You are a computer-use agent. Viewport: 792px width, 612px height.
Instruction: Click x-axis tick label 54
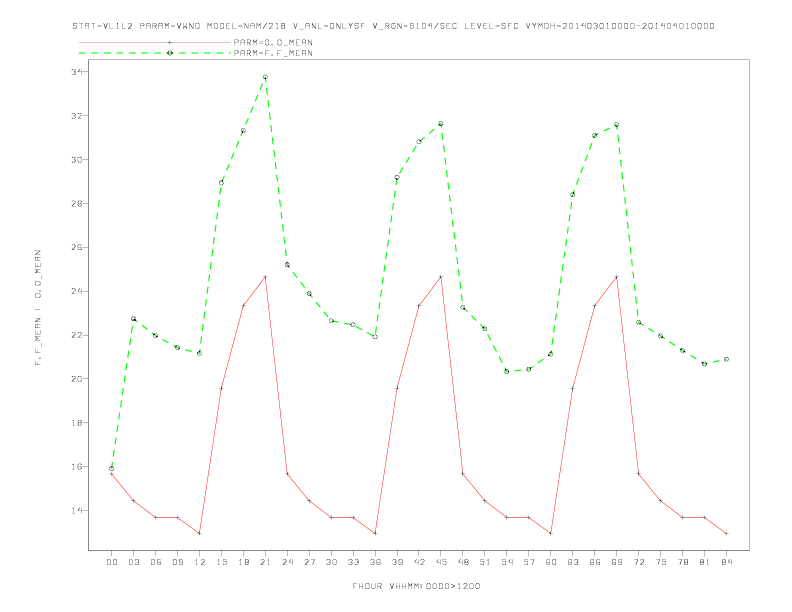click(507, 562)
